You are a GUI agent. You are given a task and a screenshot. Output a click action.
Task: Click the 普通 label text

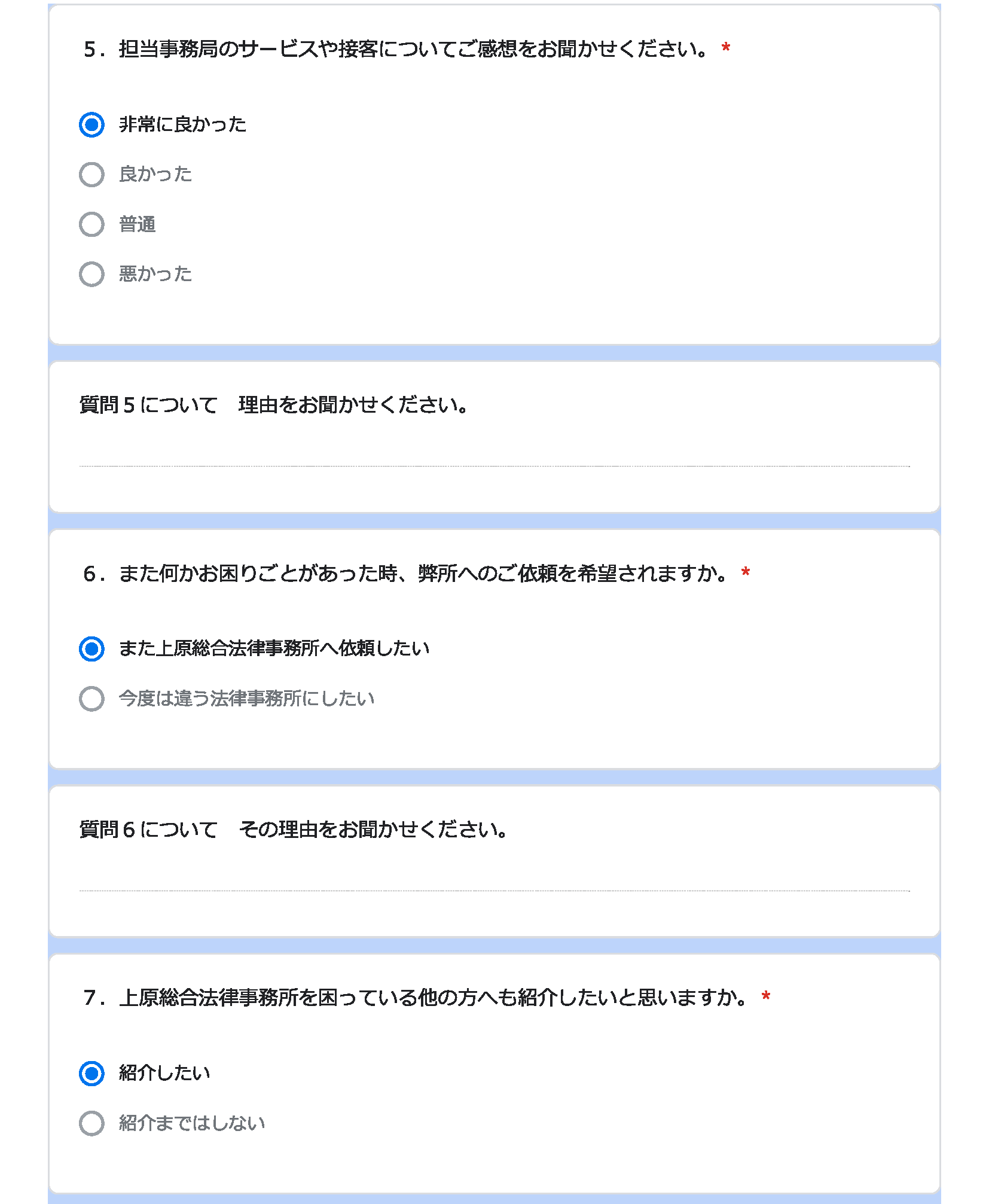(x=137, y=224)
